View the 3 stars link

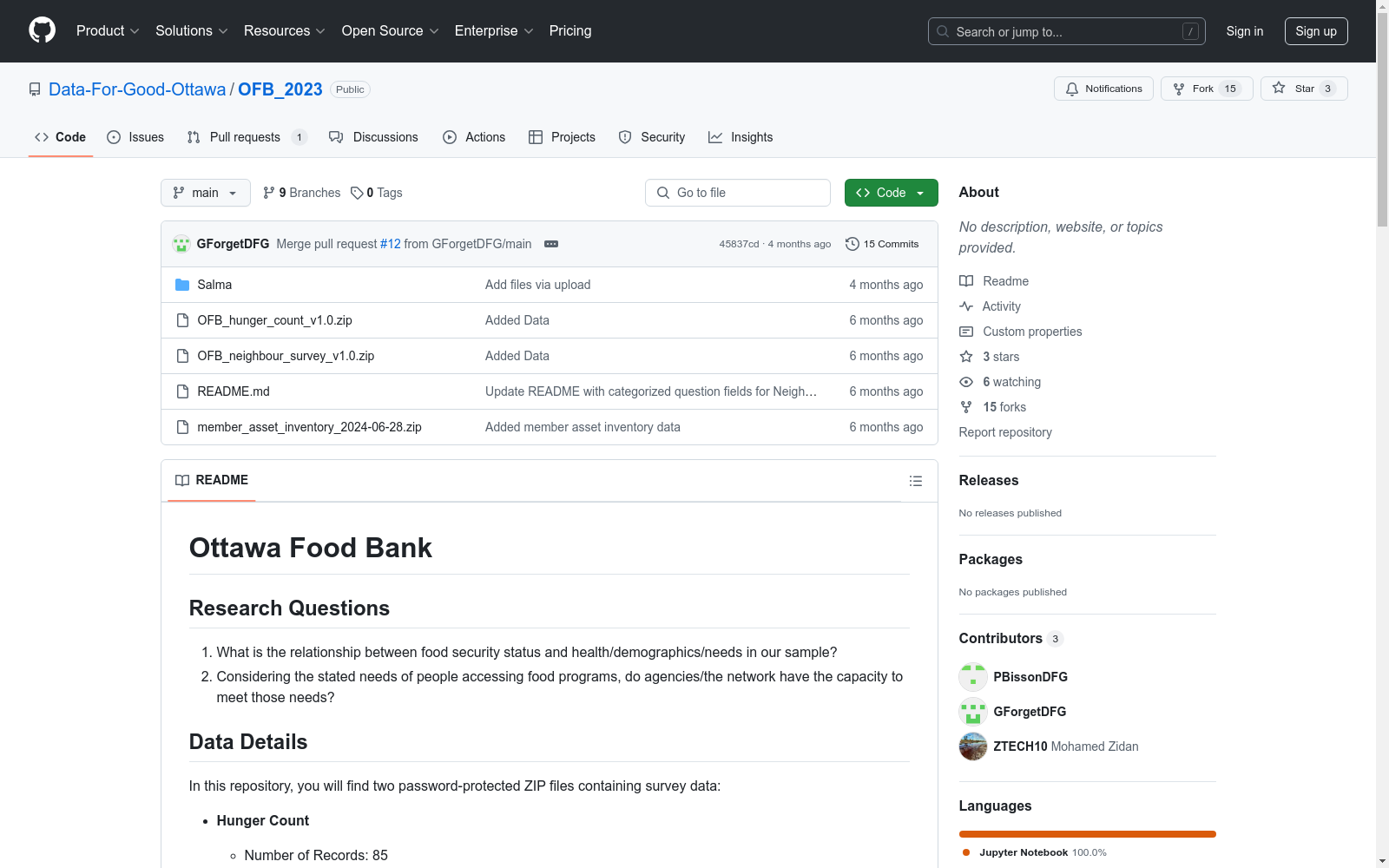(990, 357)
